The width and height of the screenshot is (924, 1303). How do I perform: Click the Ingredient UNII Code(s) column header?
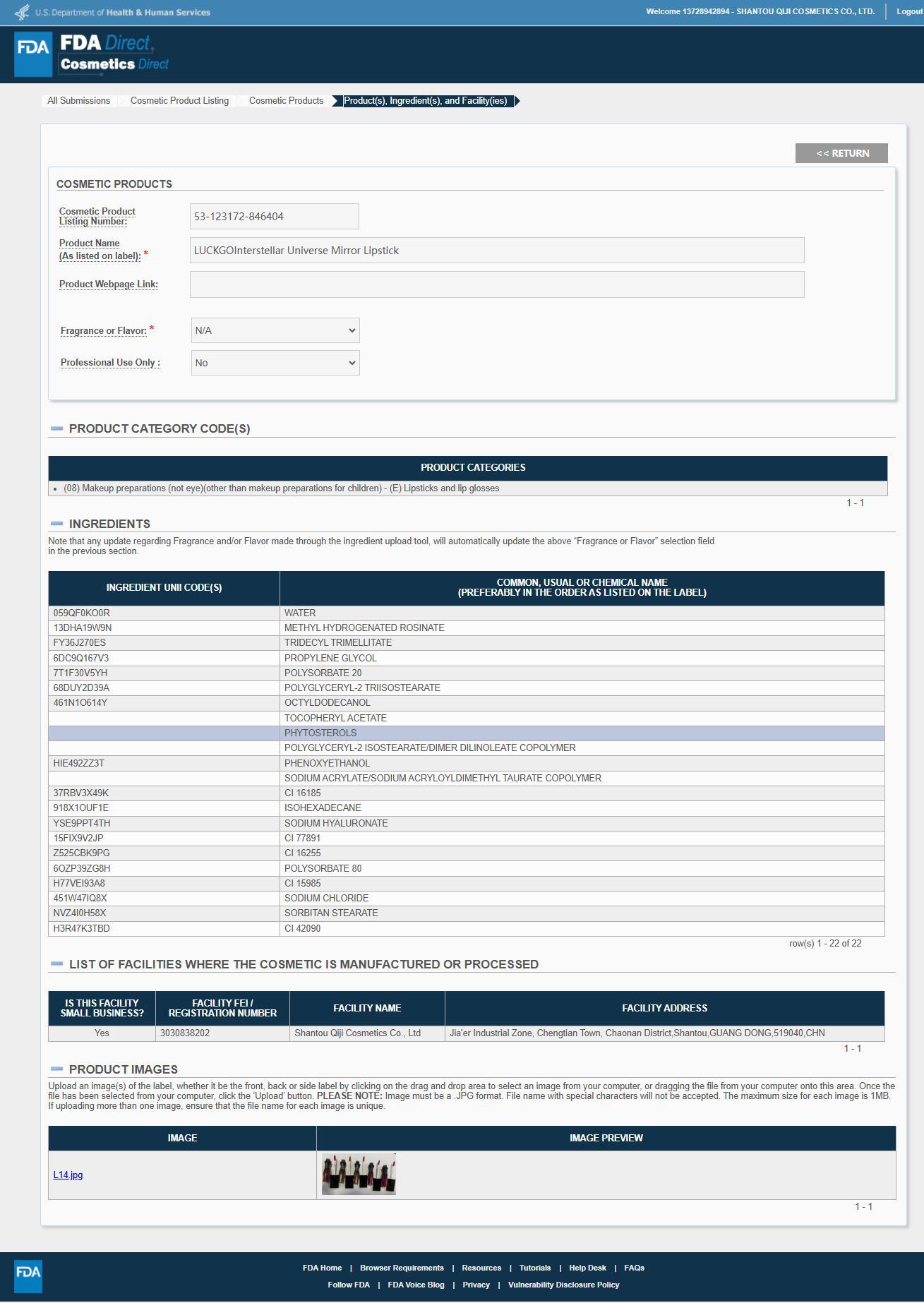coord(164,587)
